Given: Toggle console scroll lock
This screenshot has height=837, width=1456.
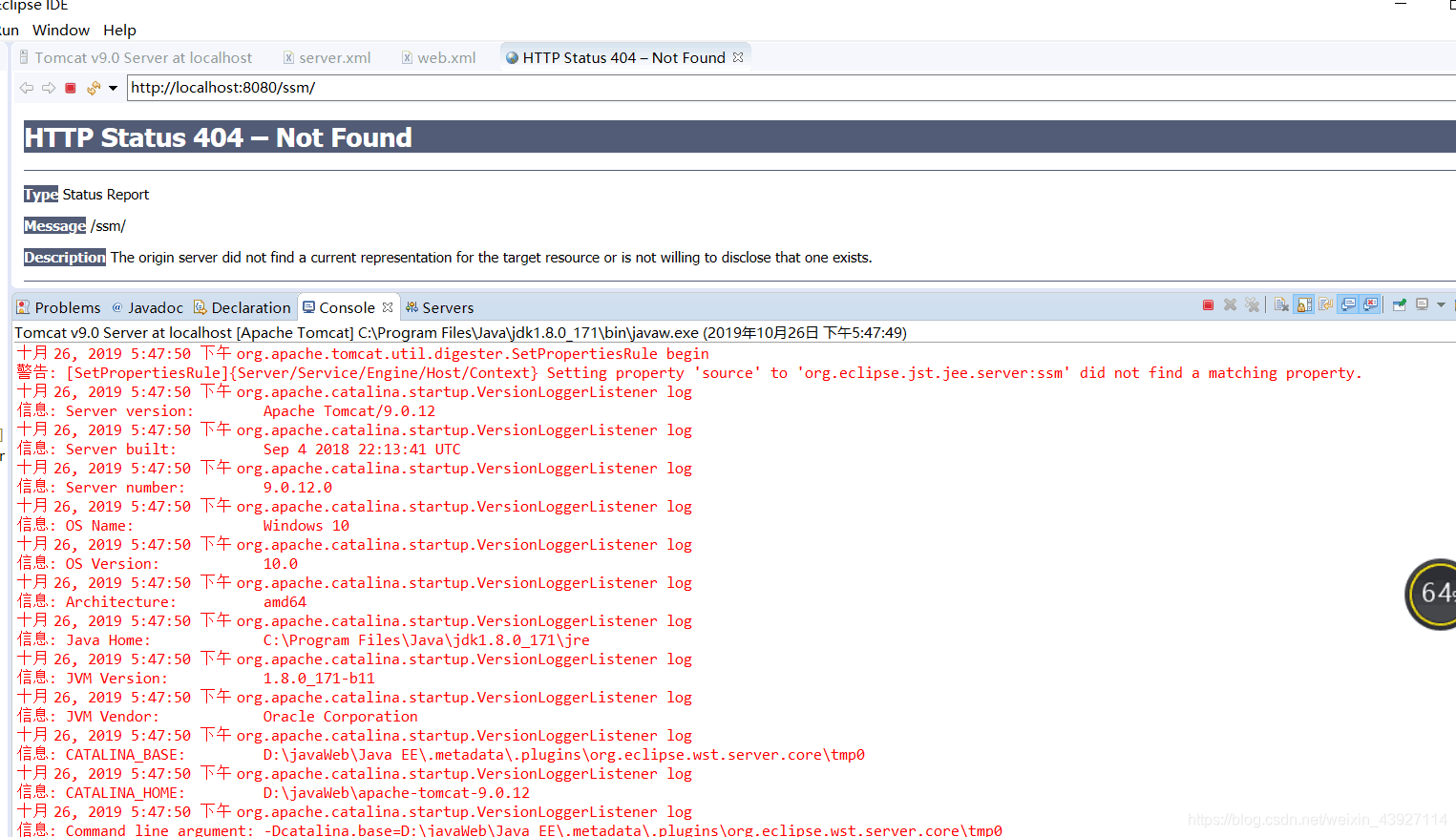Looking at the screenshot, I should [x=1304, y=305].
